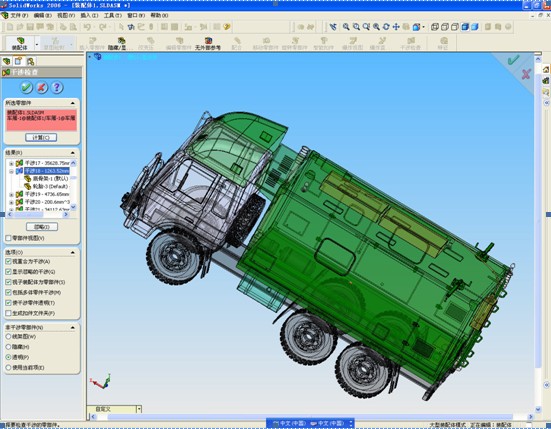Open the 帮助(H) Help menu
This screenshot has width=551, height=429.
159,15
